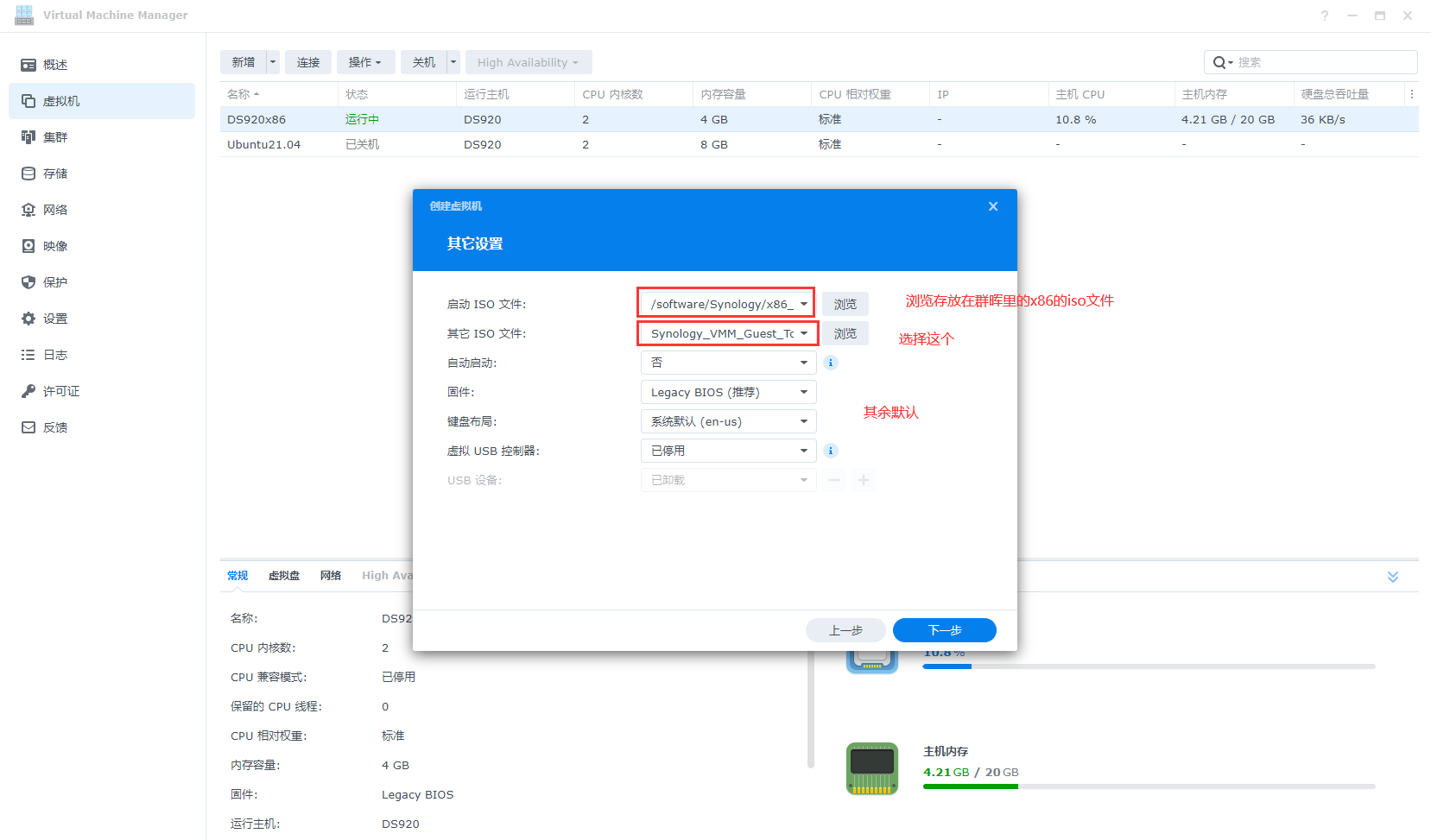Switch to the 虚拟盘 tab
The width and height of the screenshot is (1431, 840).
284,576
